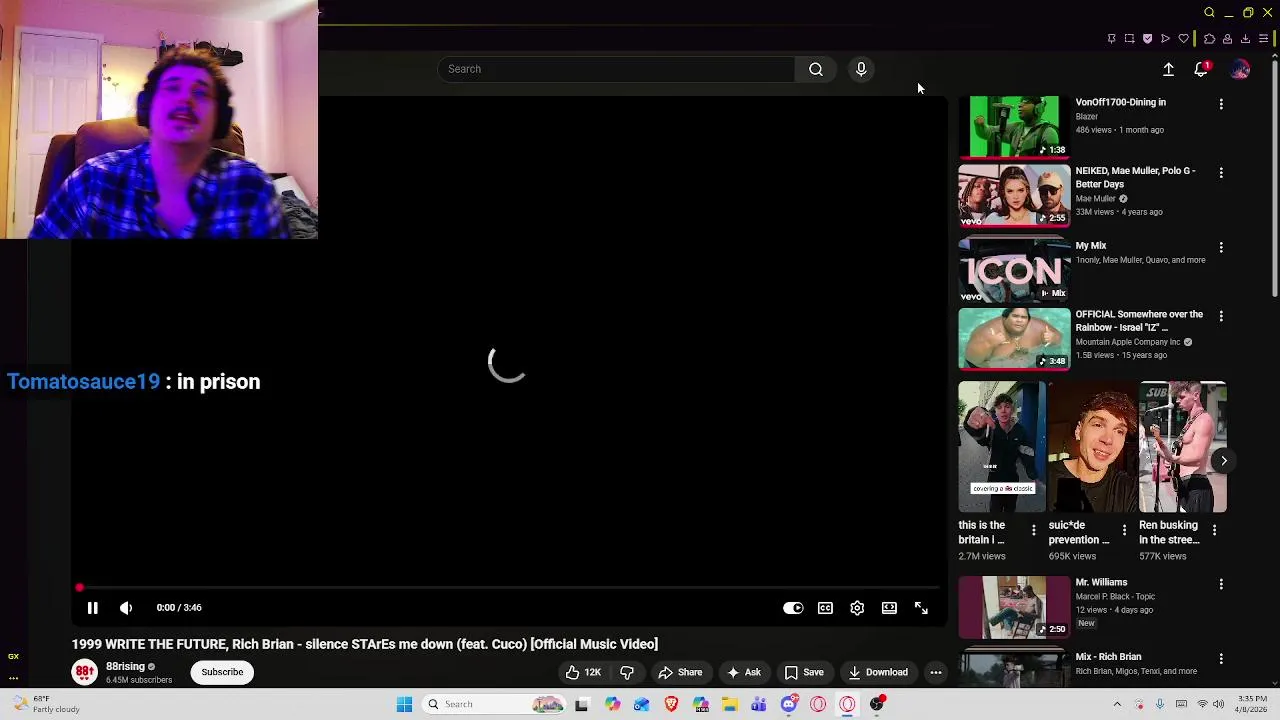Open the 88rising channel avatar

point(85,672)
